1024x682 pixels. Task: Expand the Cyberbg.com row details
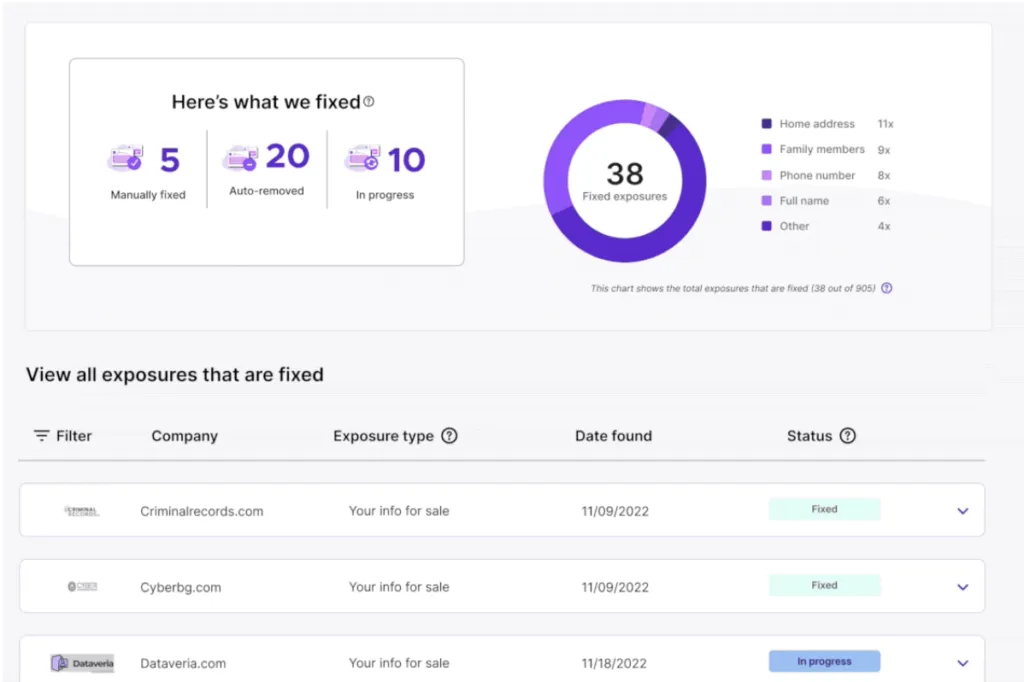coord(962,587)
